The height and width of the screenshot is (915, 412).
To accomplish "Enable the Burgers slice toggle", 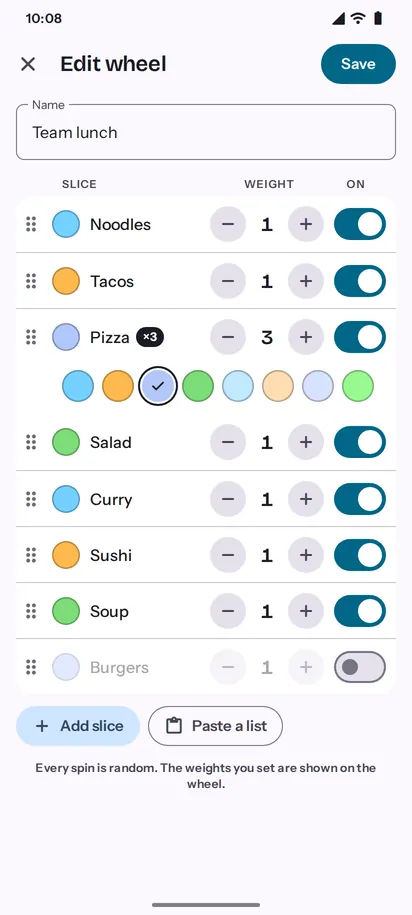I will (x=359, y=668).
